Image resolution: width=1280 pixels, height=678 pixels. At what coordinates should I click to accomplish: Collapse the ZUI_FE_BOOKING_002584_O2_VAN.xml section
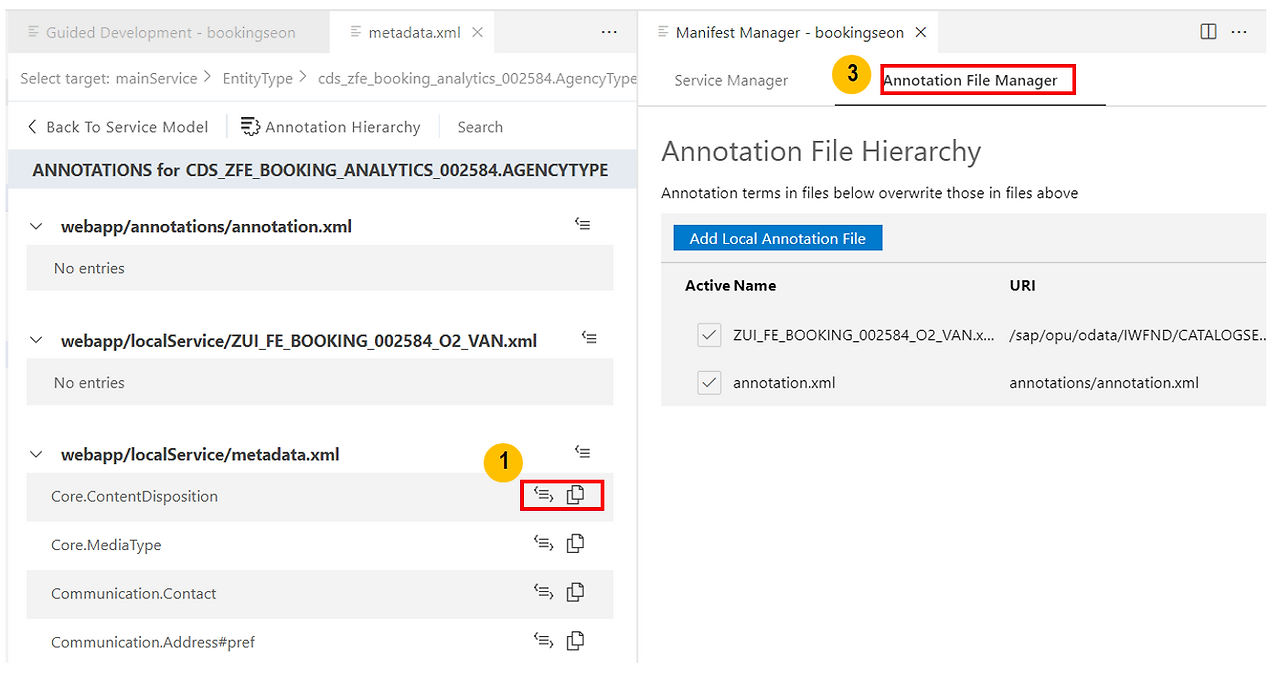36,339
